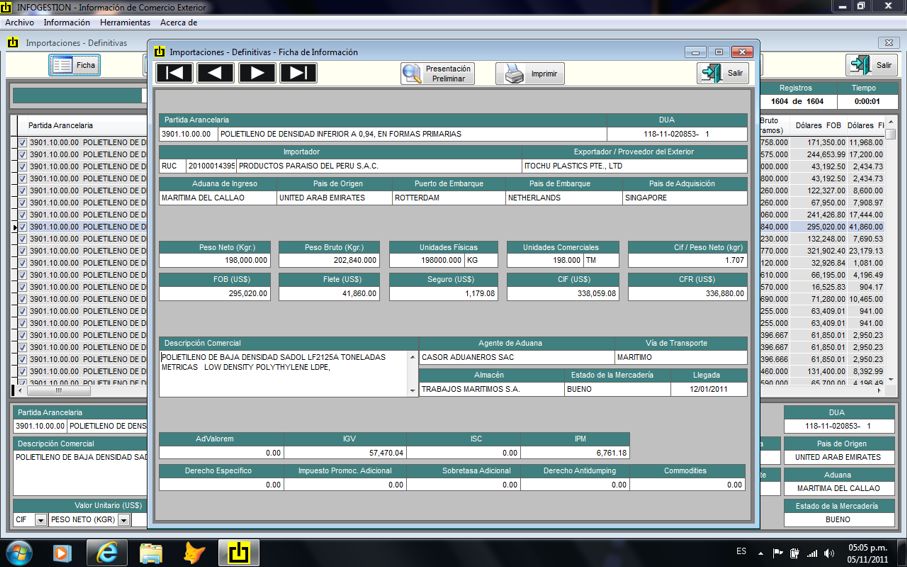Viewport: 907px width, 567px height.
Task: Click the Imprimir printer button
Action: (x=530, y=73)
